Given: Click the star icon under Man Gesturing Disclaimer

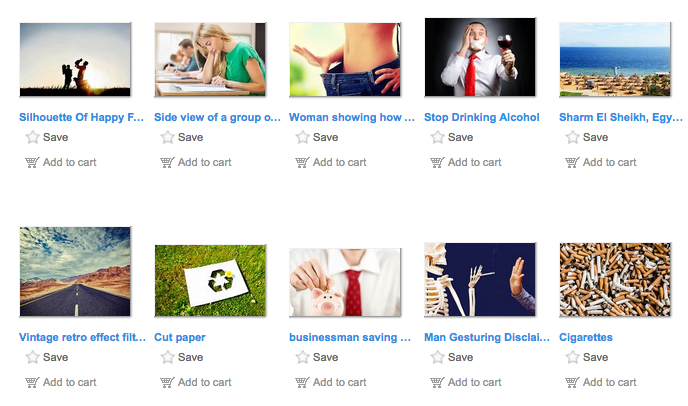Looking at the screenshot, I should (437, 357).
